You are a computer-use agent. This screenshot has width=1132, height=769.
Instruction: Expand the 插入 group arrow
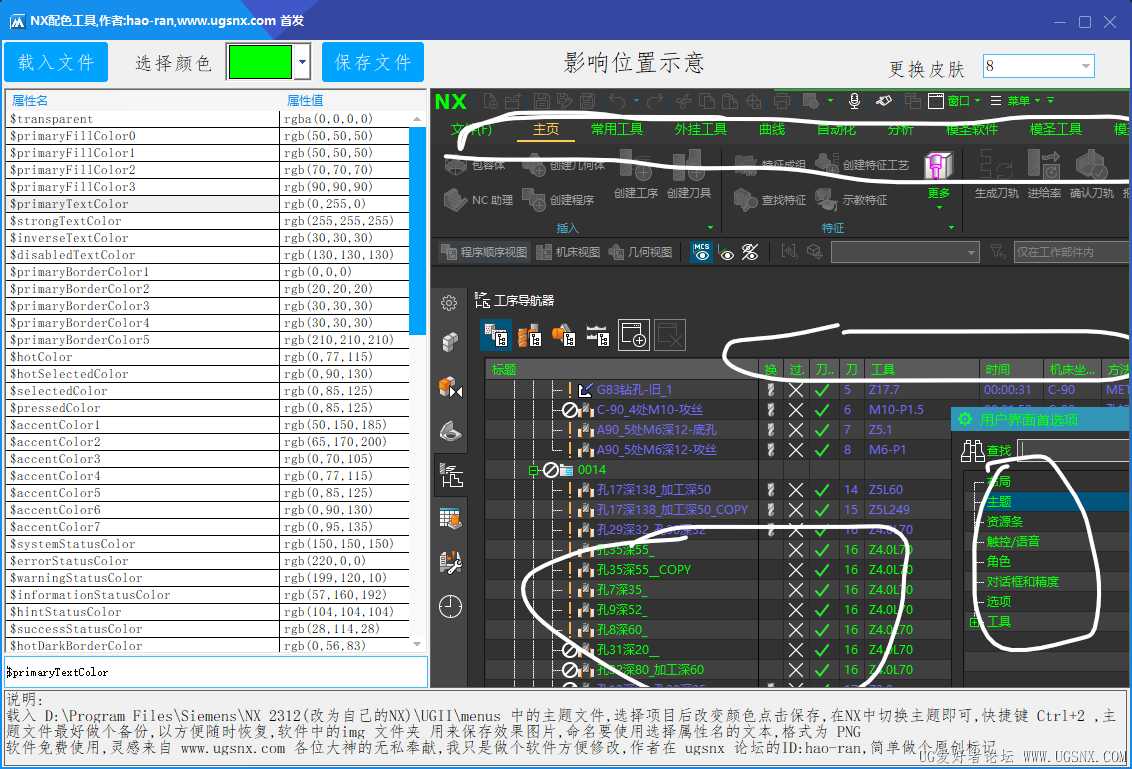point(710,227)
